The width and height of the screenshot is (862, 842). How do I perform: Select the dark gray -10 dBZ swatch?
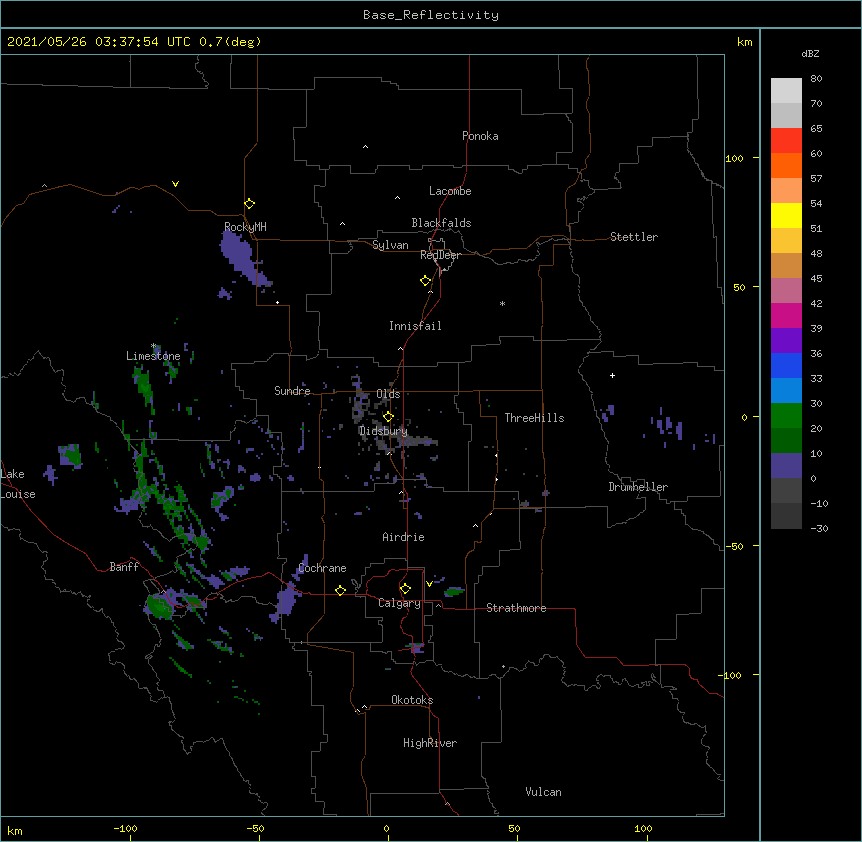786,516
